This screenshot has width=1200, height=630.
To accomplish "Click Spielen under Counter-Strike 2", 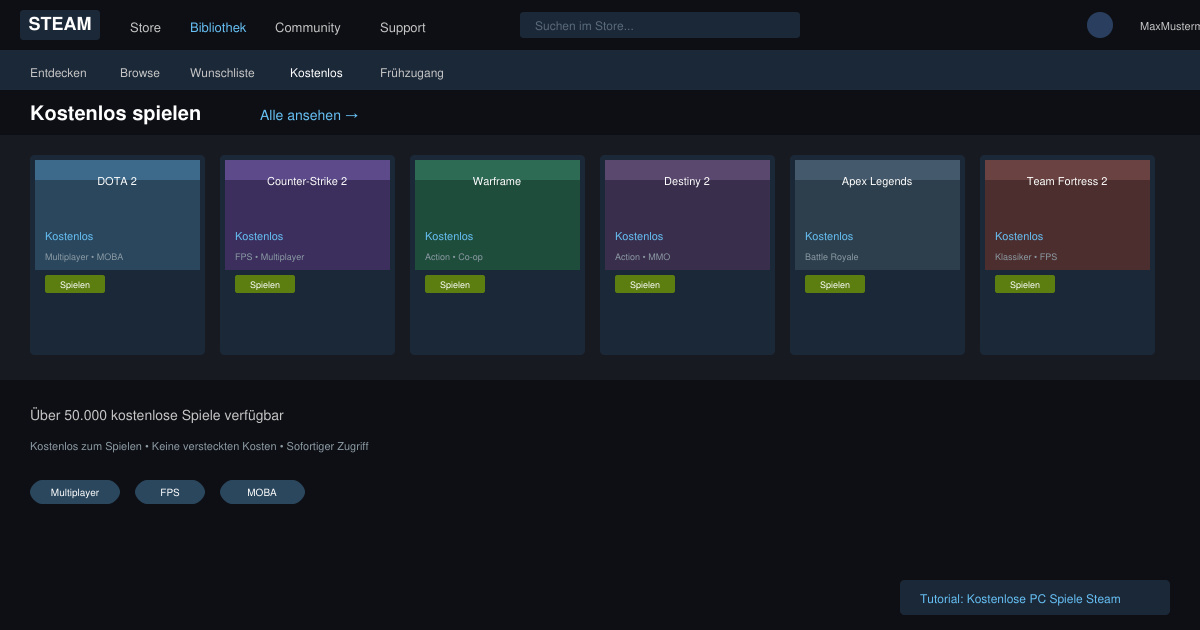I will point(265,284).
